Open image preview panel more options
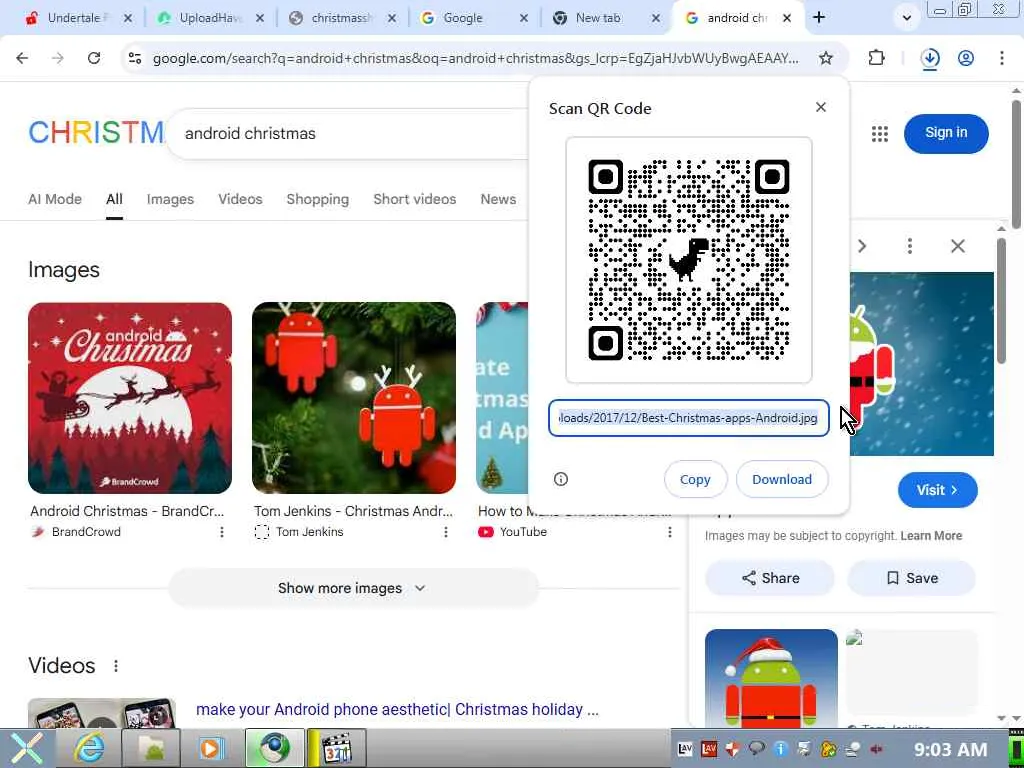This screenshot has width=1024, height=768. 910,246
